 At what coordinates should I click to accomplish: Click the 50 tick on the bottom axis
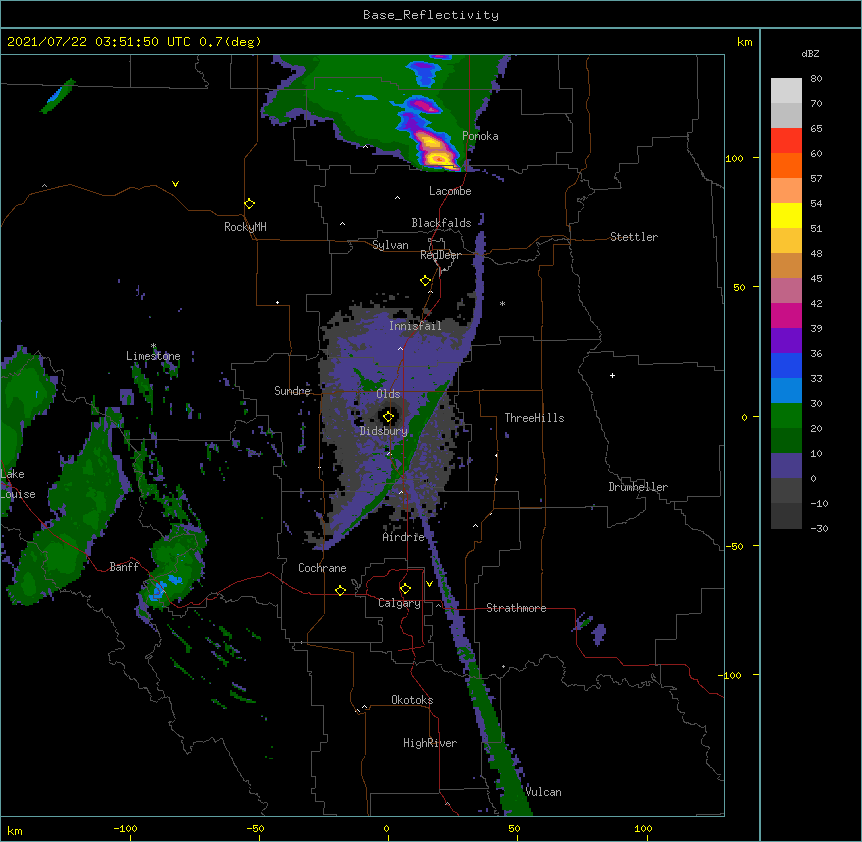(514, 828)
